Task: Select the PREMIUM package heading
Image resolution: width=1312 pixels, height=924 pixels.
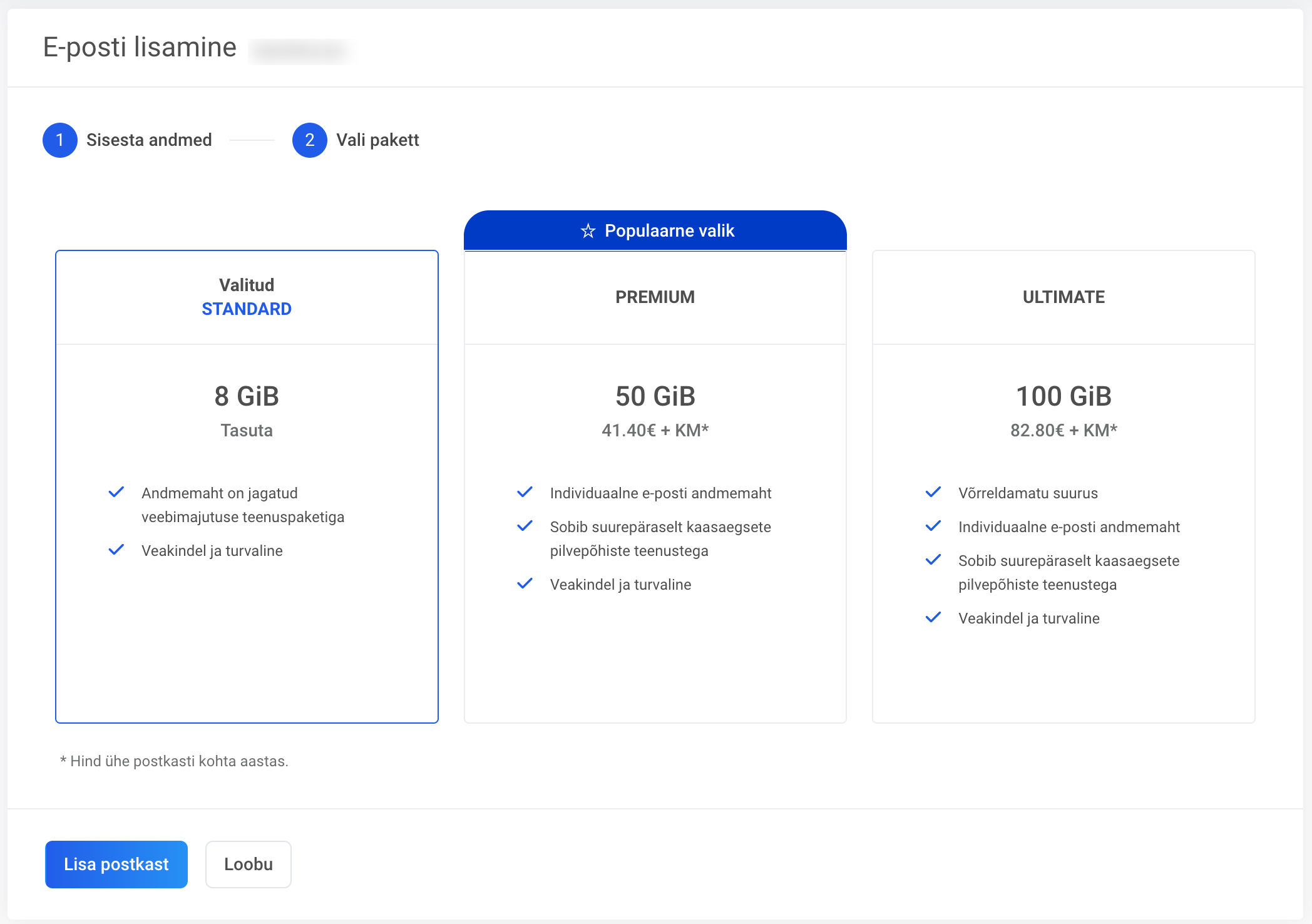Action: point(655,297)
